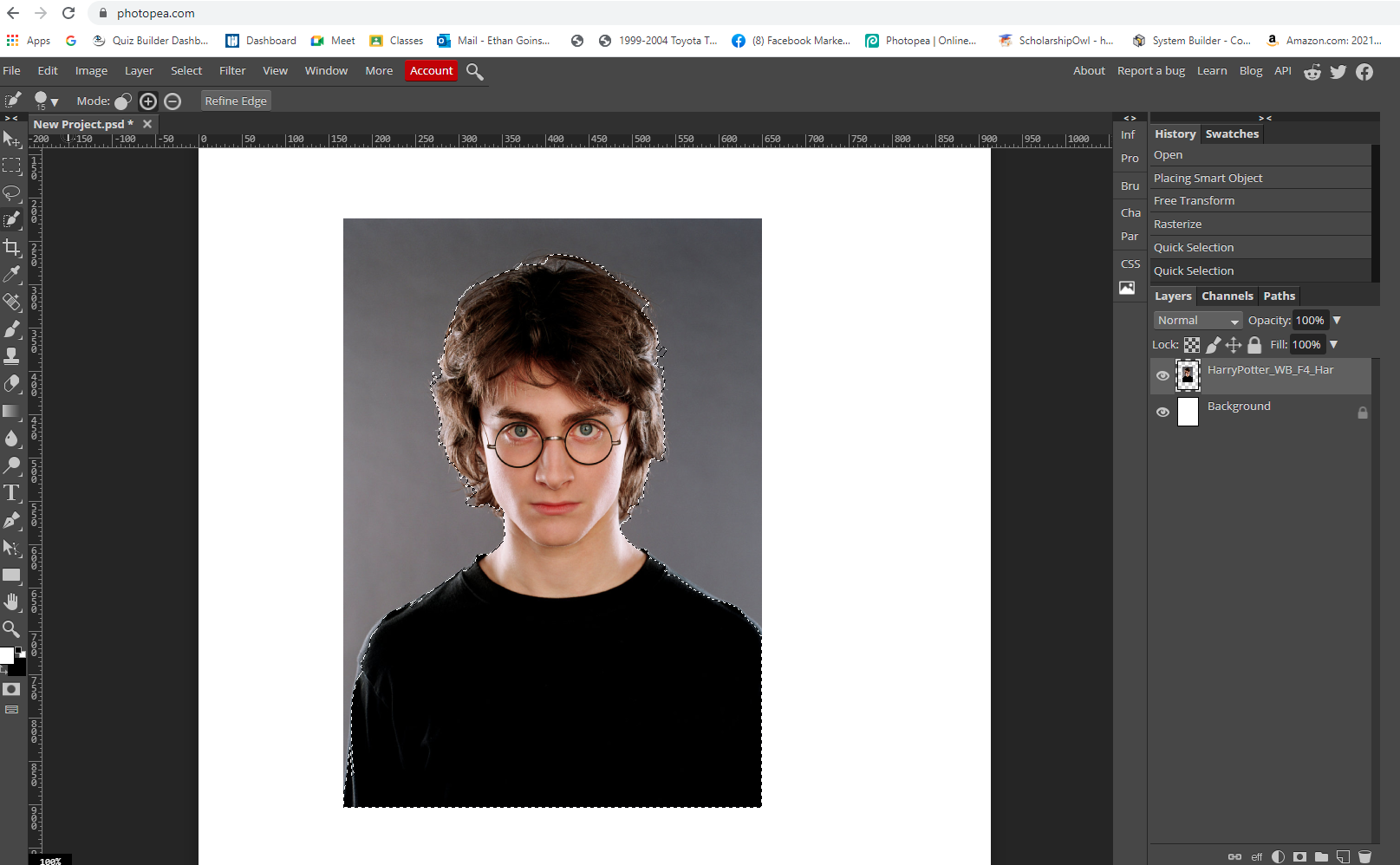Image resolution: width=1400 pixels, height=865 pixels.
Task: Select the Blur tool
Action: [x=11, y=439]
